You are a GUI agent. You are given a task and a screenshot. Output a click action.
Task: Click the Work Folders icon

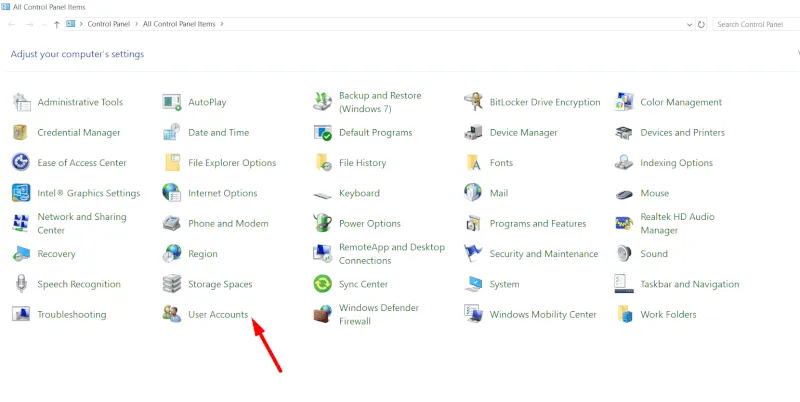pyautogui.click(x=624, y=314)
